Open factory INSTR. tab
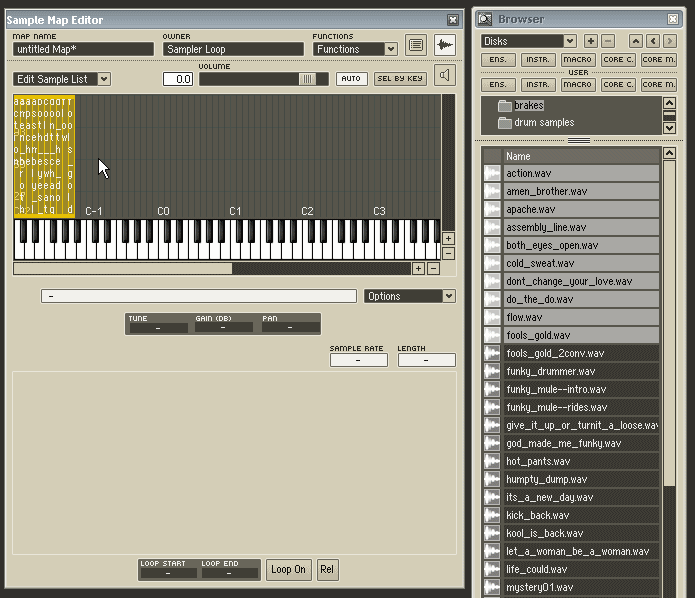Viewport: 695px width, 598px height. coord(538,59)
